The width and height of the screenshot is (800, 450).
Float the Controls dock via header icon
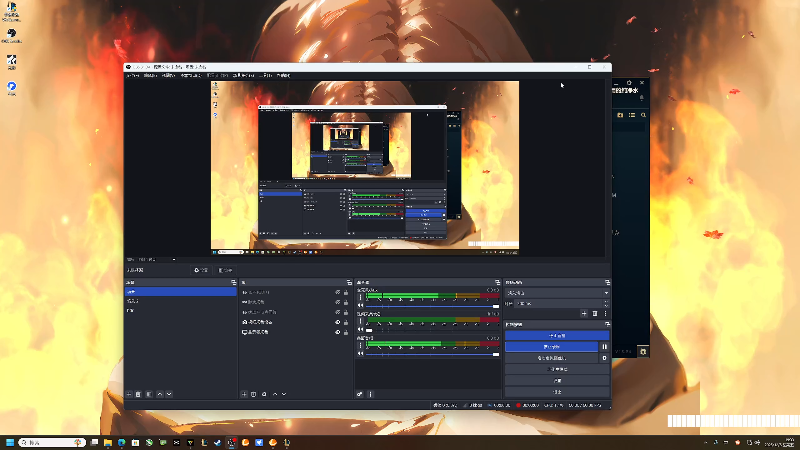coord(607,324)
